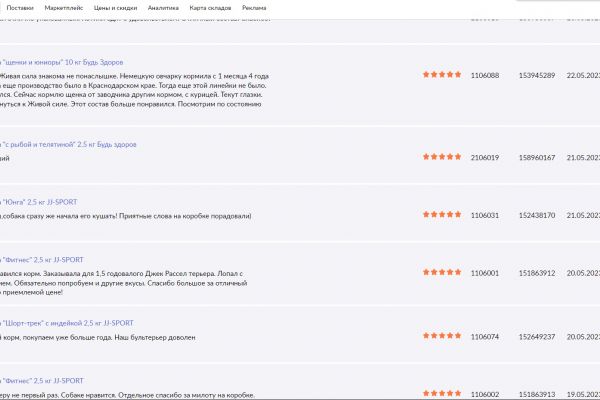
Task: Click the 21.05 date in the 1106031 row
Action: (x=583, y=216)
